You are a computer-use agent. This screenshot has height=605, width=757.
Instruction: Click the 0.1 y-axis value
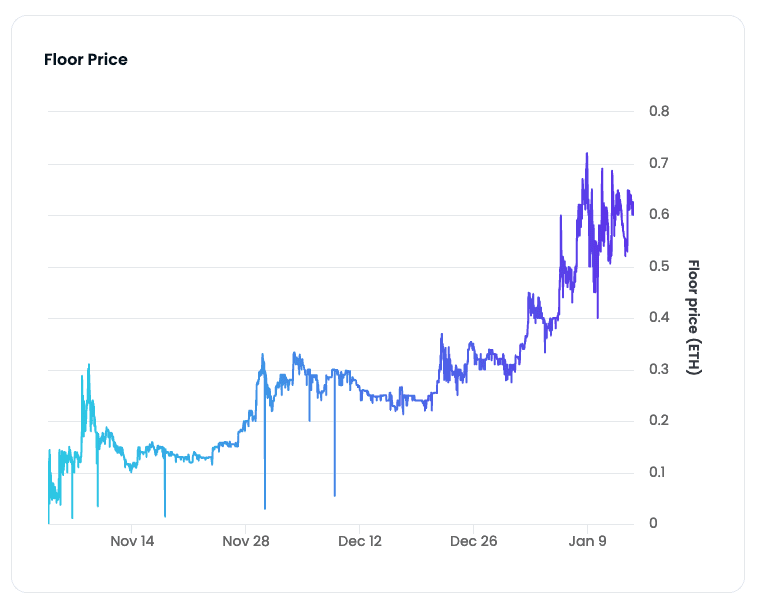point(658,472)
